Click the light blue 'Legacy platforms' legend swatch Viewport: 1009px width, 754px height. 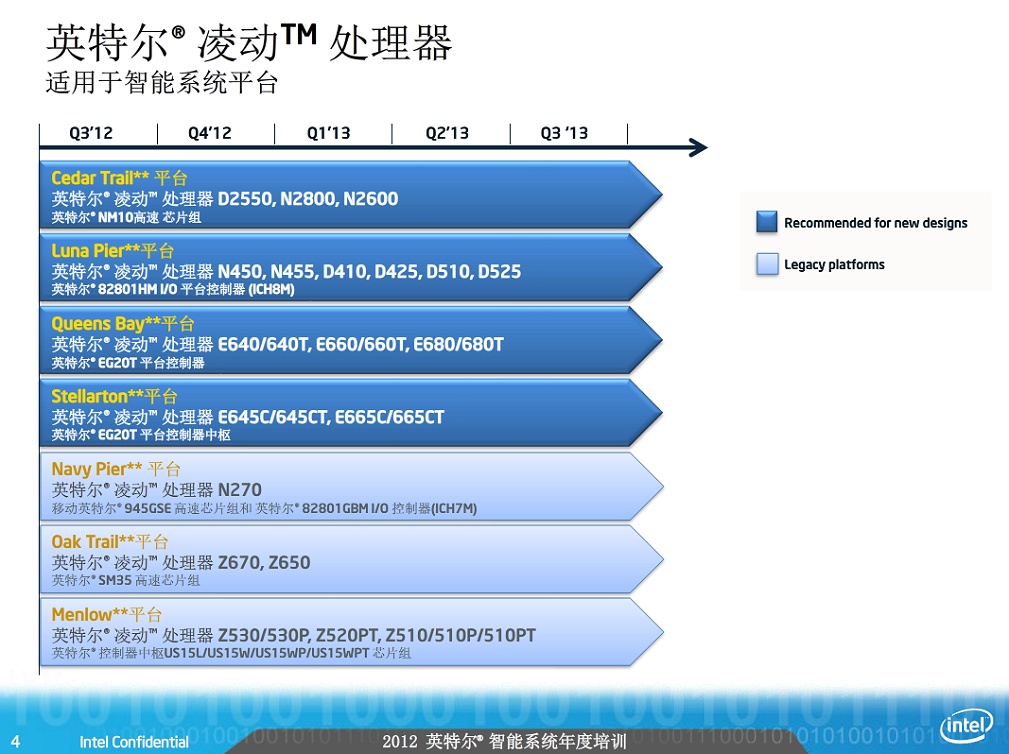point(767,265)
